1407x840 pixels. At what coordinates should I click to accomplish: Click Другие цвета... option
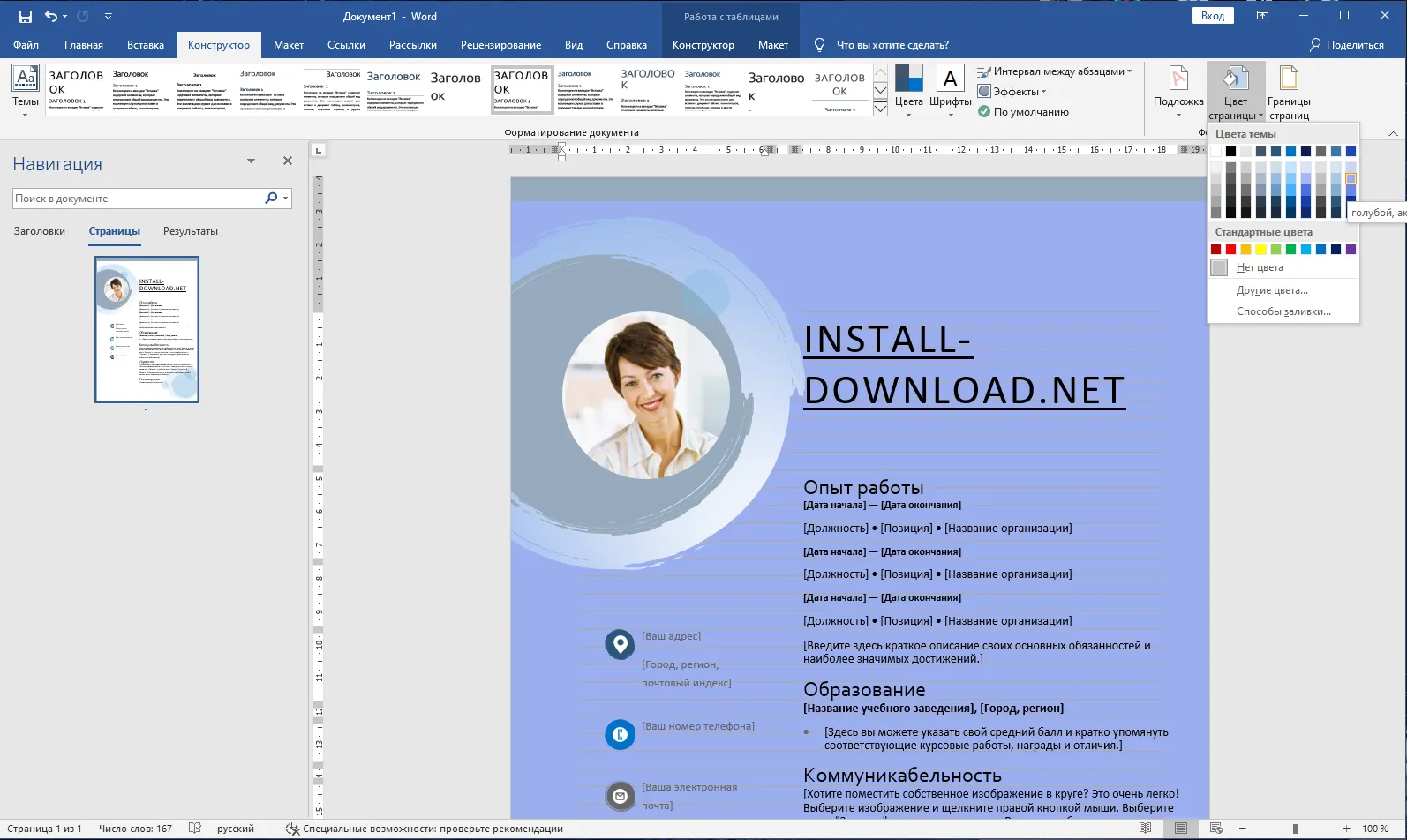click(x=1272, y=290)
